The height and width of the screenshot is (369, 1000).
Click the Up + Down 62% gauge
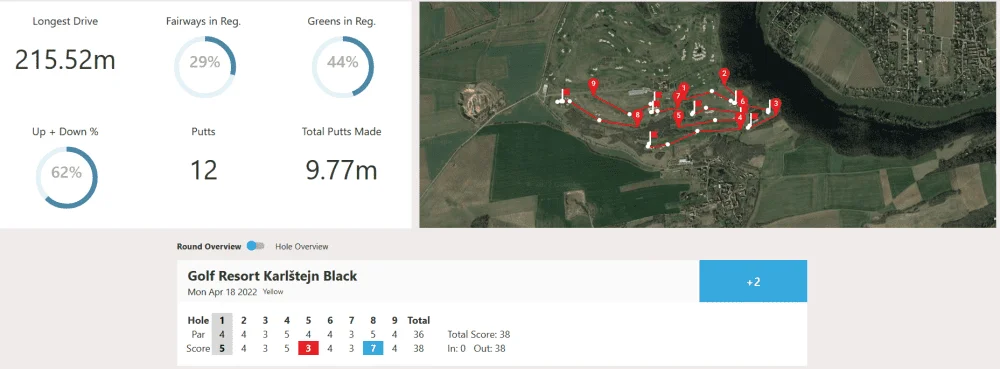66,177
